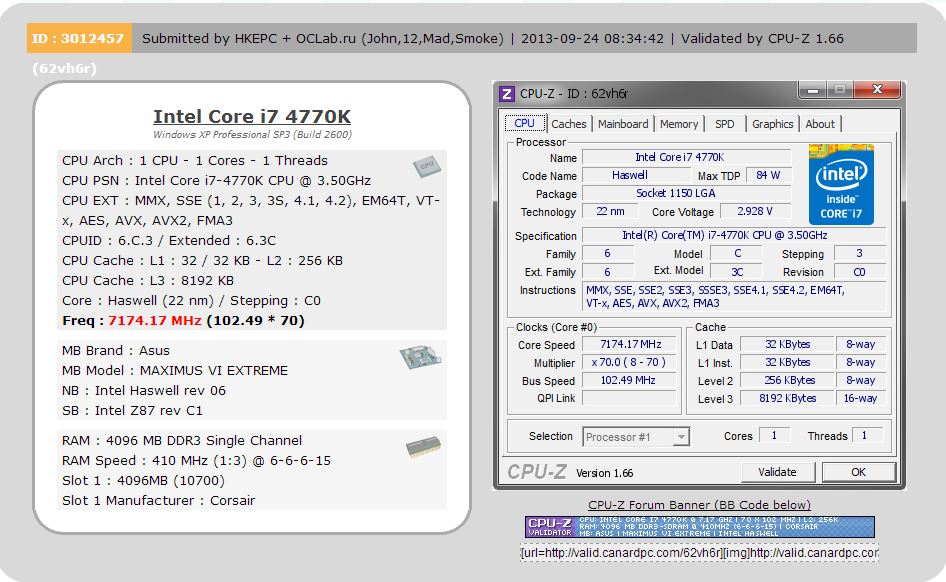Click the RAM module icon beside RAM row
The width and height of the screenshot is (946, 582).
[423, 447]
